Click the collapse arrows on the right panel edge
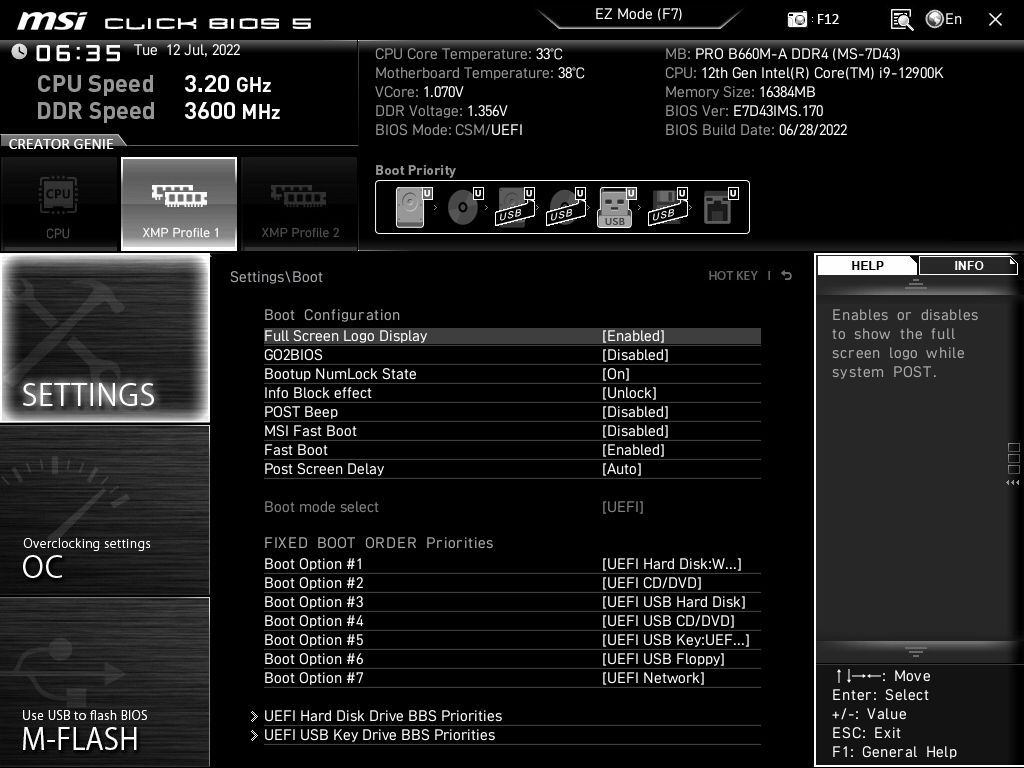Viewport: 1024px width, 768px height. pyautogui.click(x=1012, y=483)
